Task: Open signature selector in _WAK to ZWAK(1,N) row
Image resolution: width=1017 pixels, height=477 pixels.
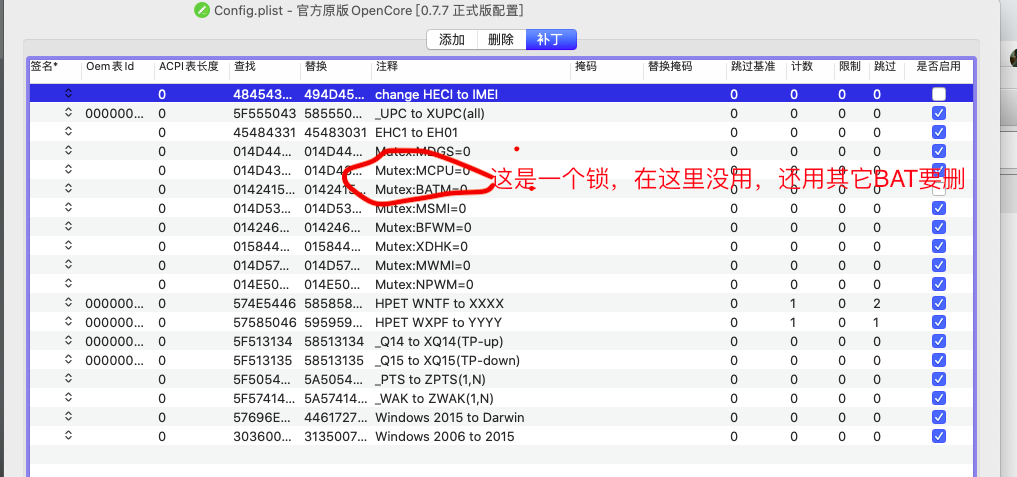Action: pyautogui.click(x=69, y=397)
